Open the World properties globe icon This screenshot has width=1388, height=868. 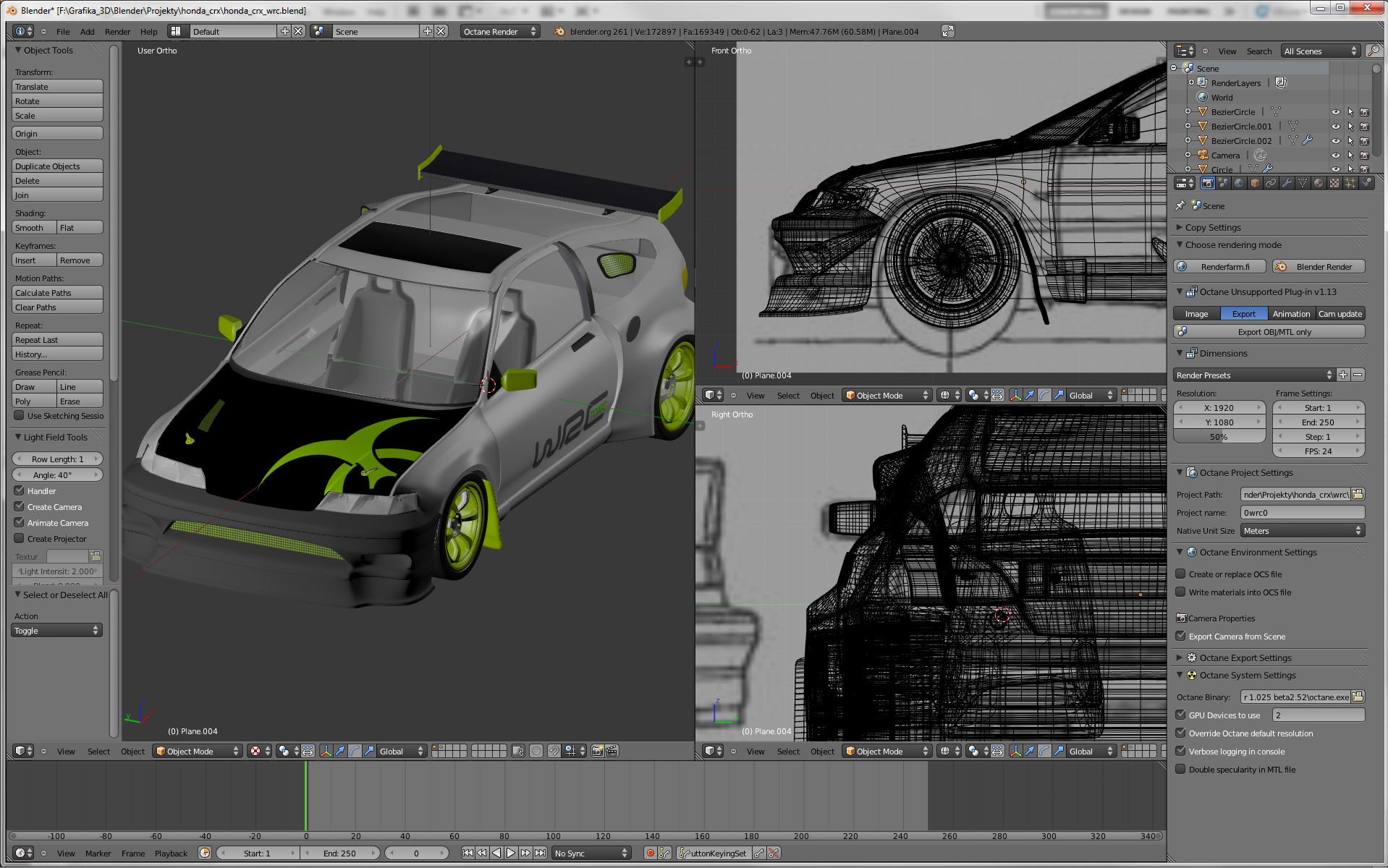[x=1239, y=184]
